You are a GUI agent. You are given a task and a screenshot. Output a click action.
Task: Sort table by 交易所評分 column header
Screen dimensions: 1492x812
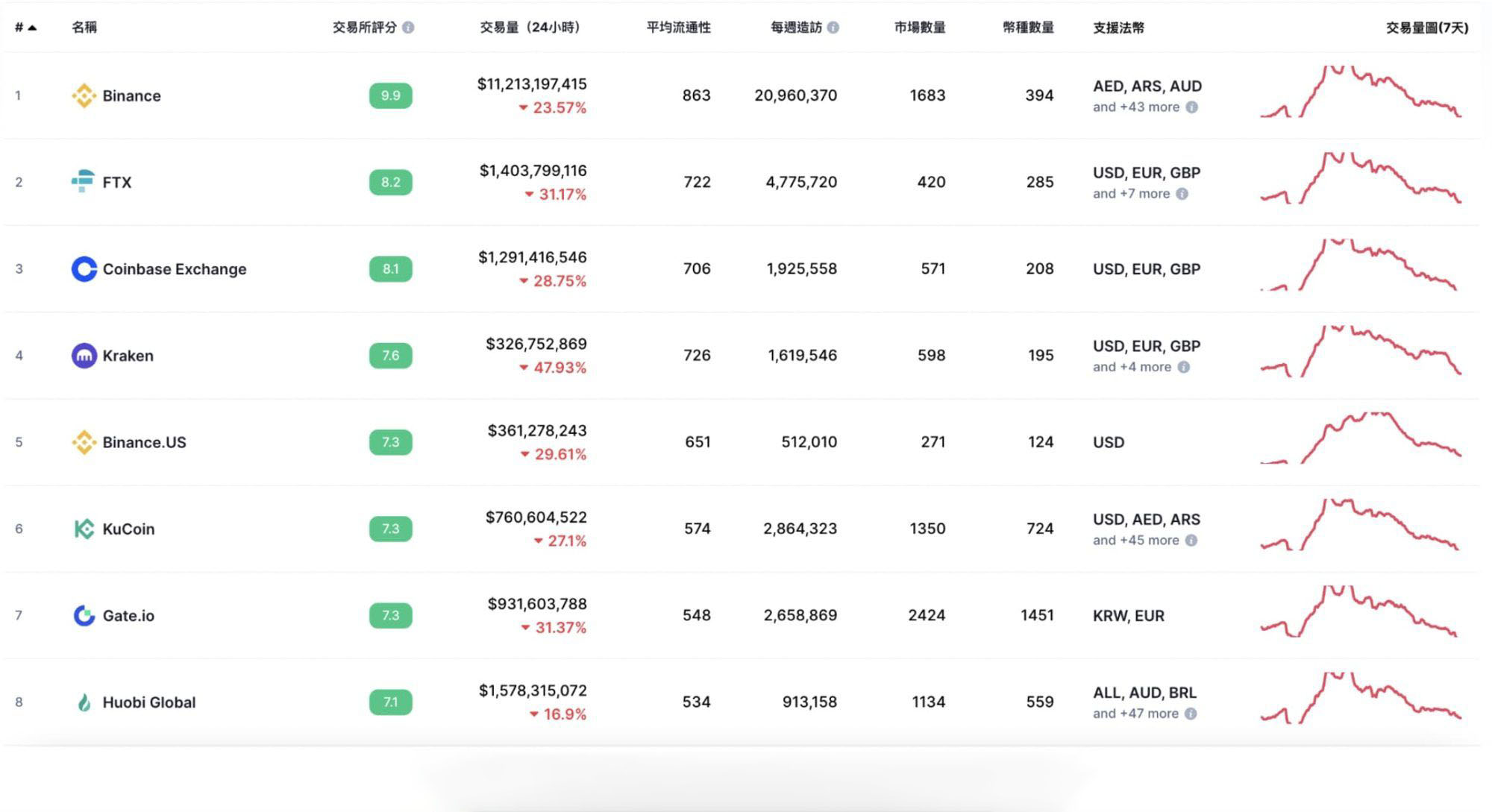pyautogui.click(x=365, y=28)
